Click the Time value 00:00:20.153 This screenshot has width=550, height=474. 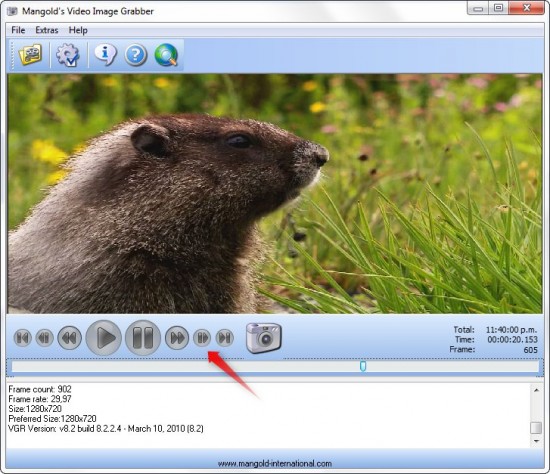(512, 340)
